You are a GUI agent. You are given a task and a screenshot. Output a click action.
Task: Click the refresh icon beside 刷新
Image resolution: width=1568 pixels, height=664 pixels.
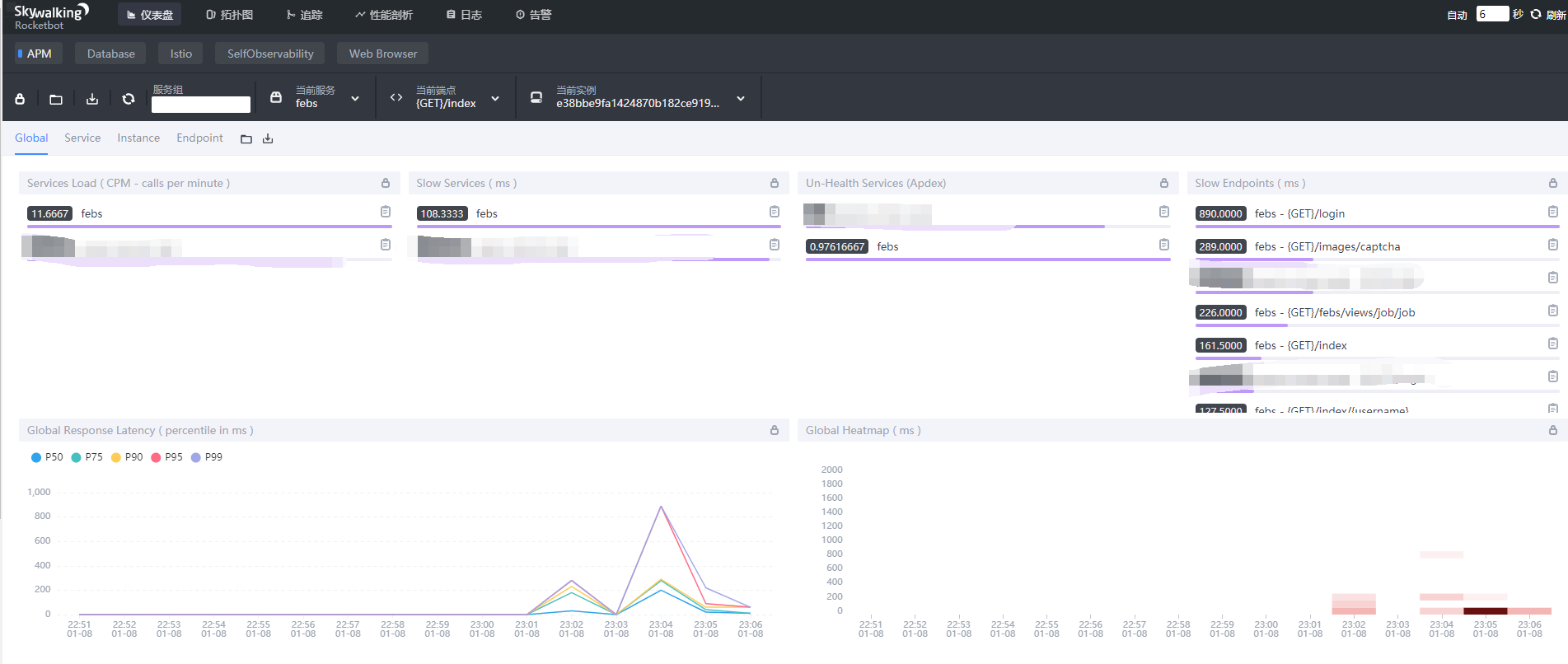[1536, 14]
